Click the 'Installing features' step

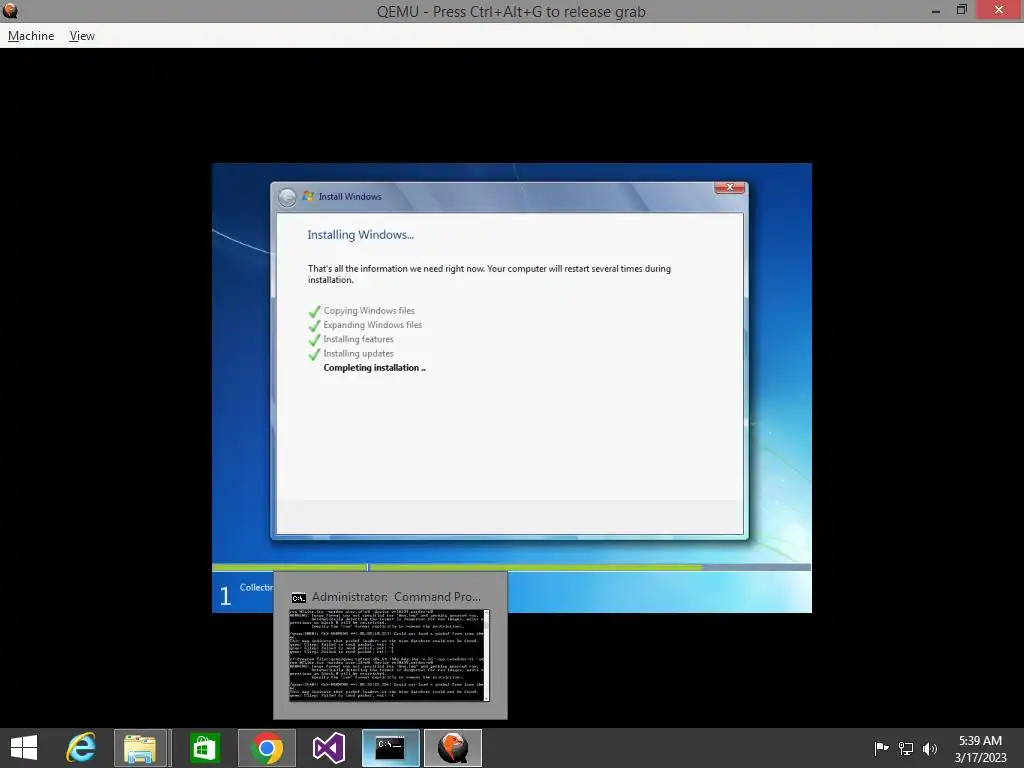[359, 339]
